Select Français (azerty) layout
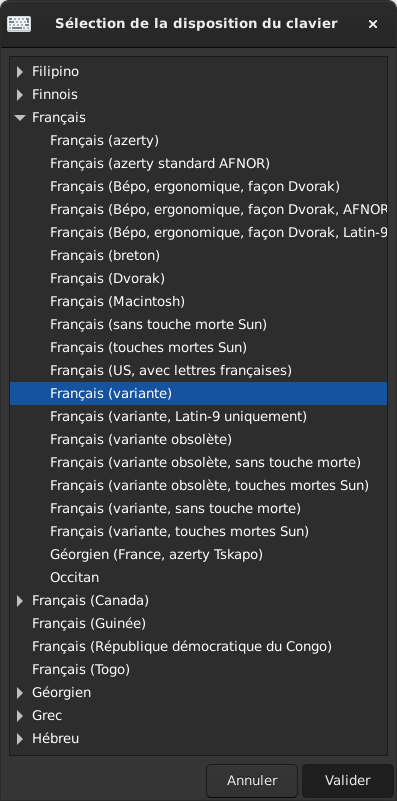This screenshot has height=801, width=397. click(198, 140)
